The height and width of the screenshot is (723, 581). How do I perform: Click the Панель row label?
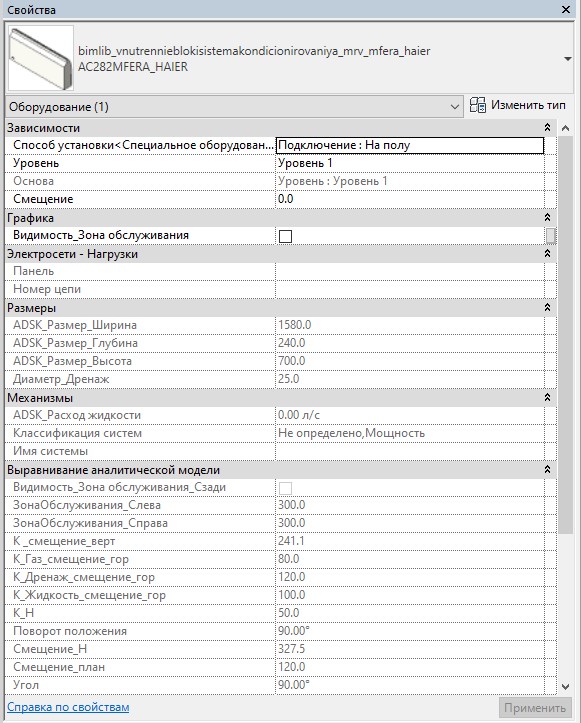pos(33,271)
